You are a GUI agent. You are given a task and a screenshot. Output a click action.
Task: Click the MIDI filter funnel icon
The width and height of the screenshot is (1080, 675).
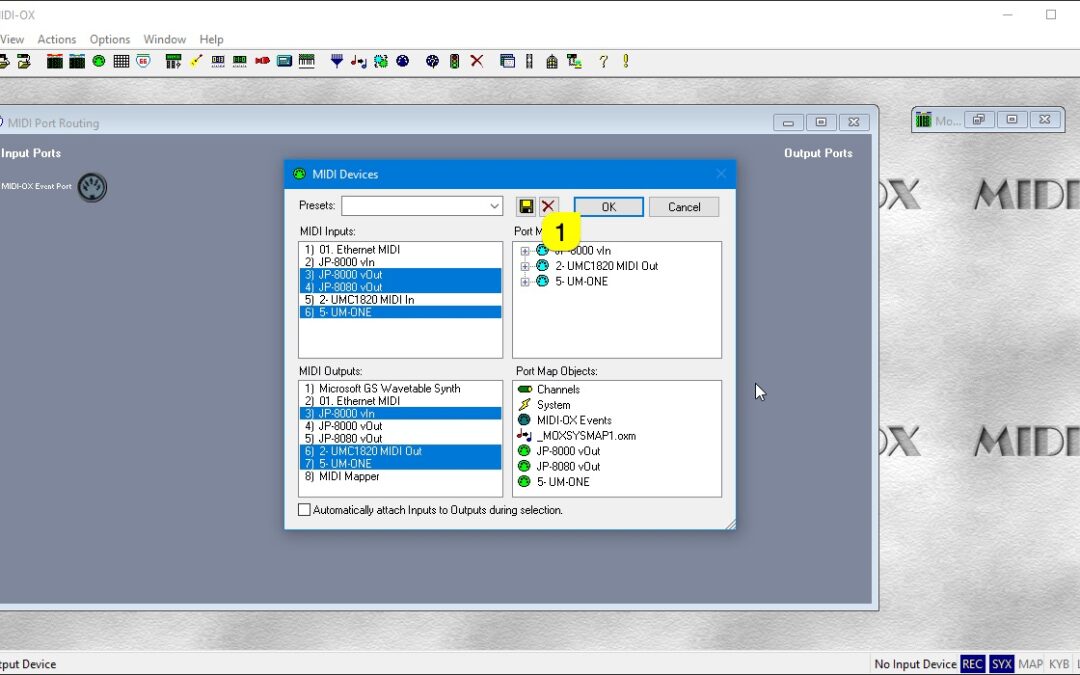tap(335, 61)
